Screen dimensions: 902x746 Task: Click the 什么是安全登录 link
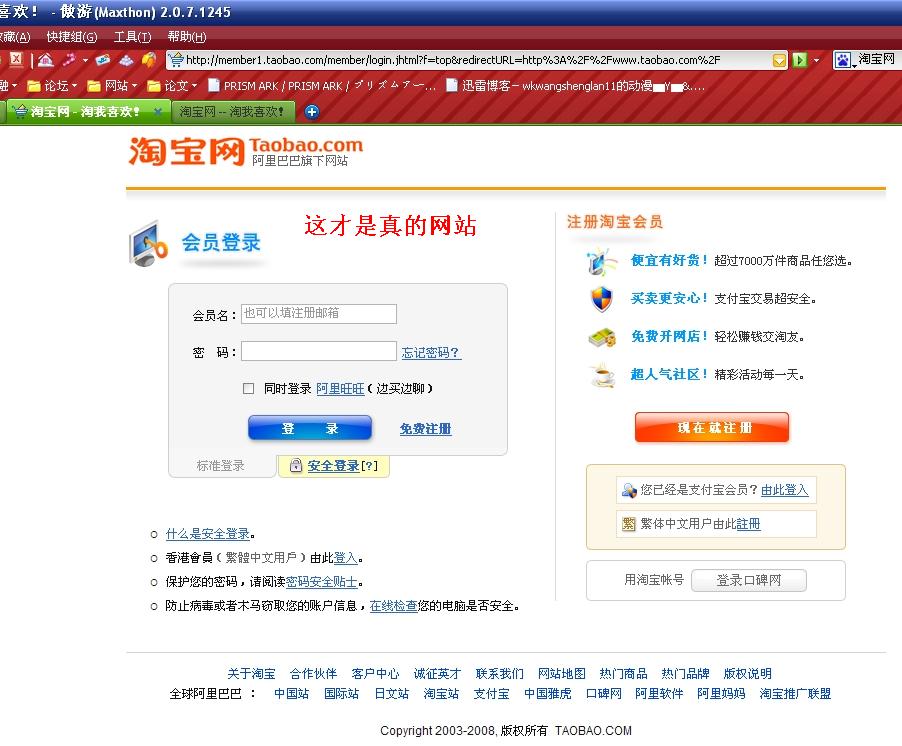pyautogui.click(x=208, y=534)
